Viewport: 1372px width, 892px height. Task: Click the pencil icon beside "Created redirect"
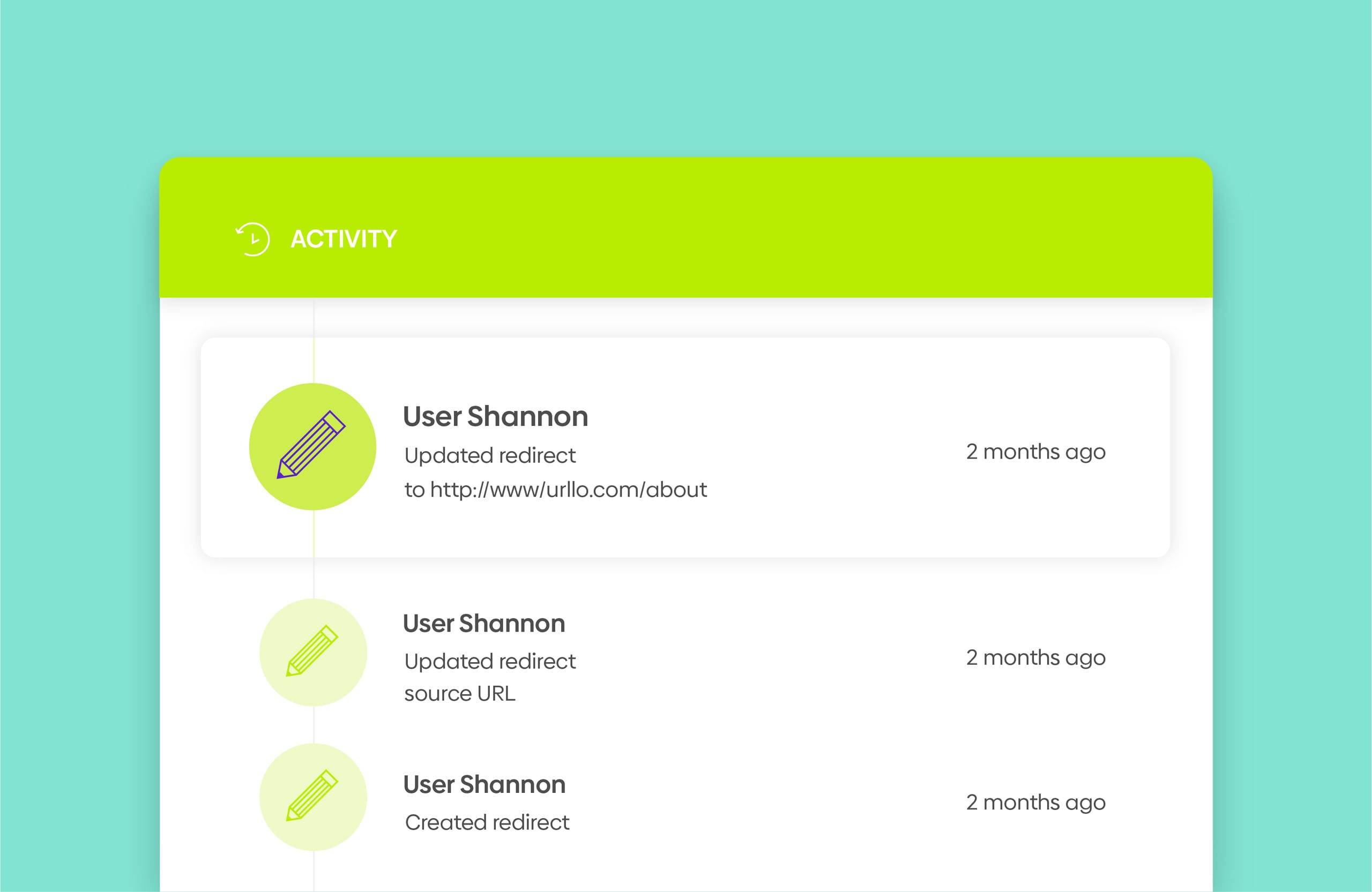[x=312, y=796]
